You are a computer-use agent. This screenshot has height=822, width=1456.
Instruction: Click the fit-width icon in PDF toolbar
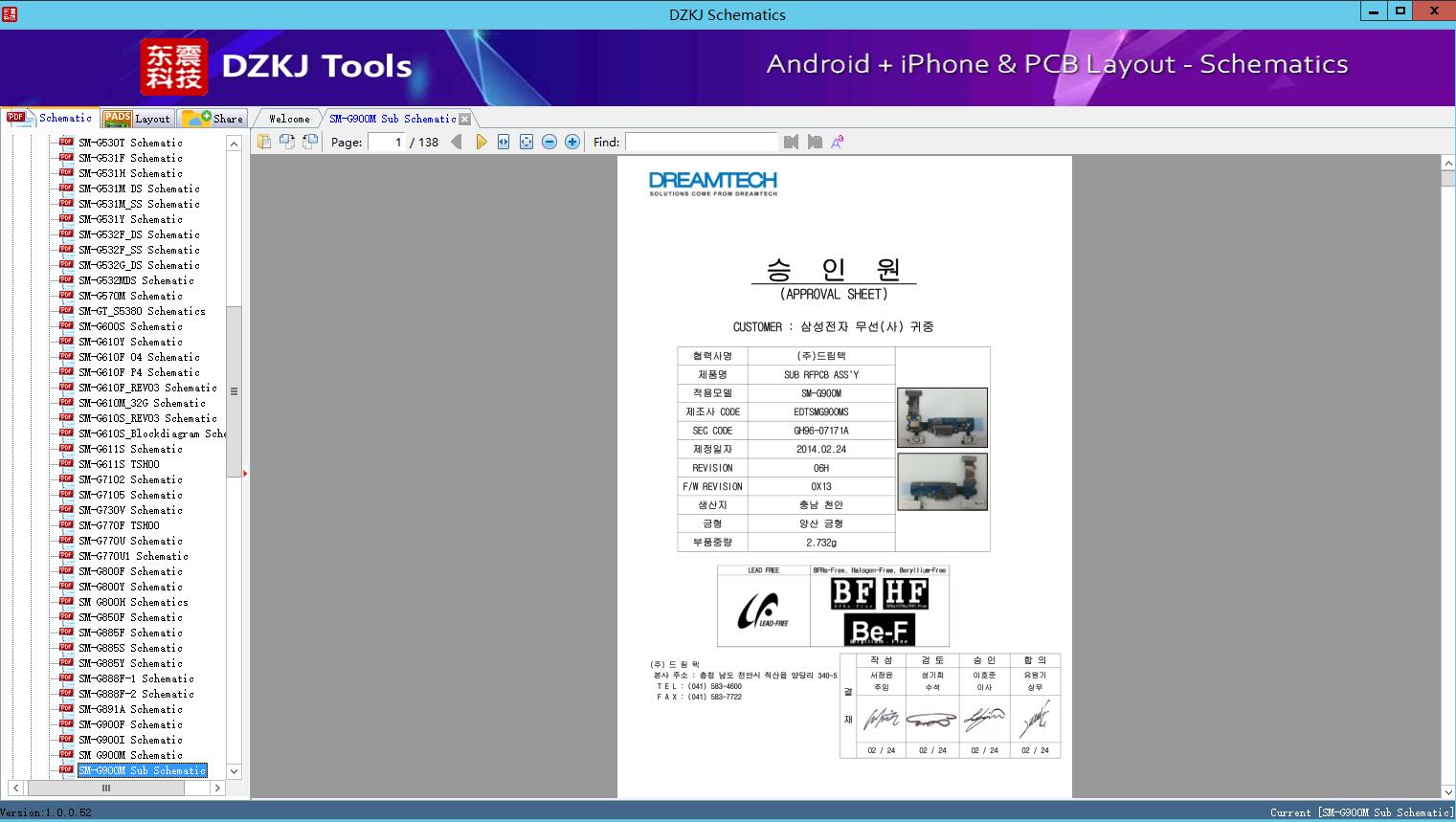click(x=504, y=142)
